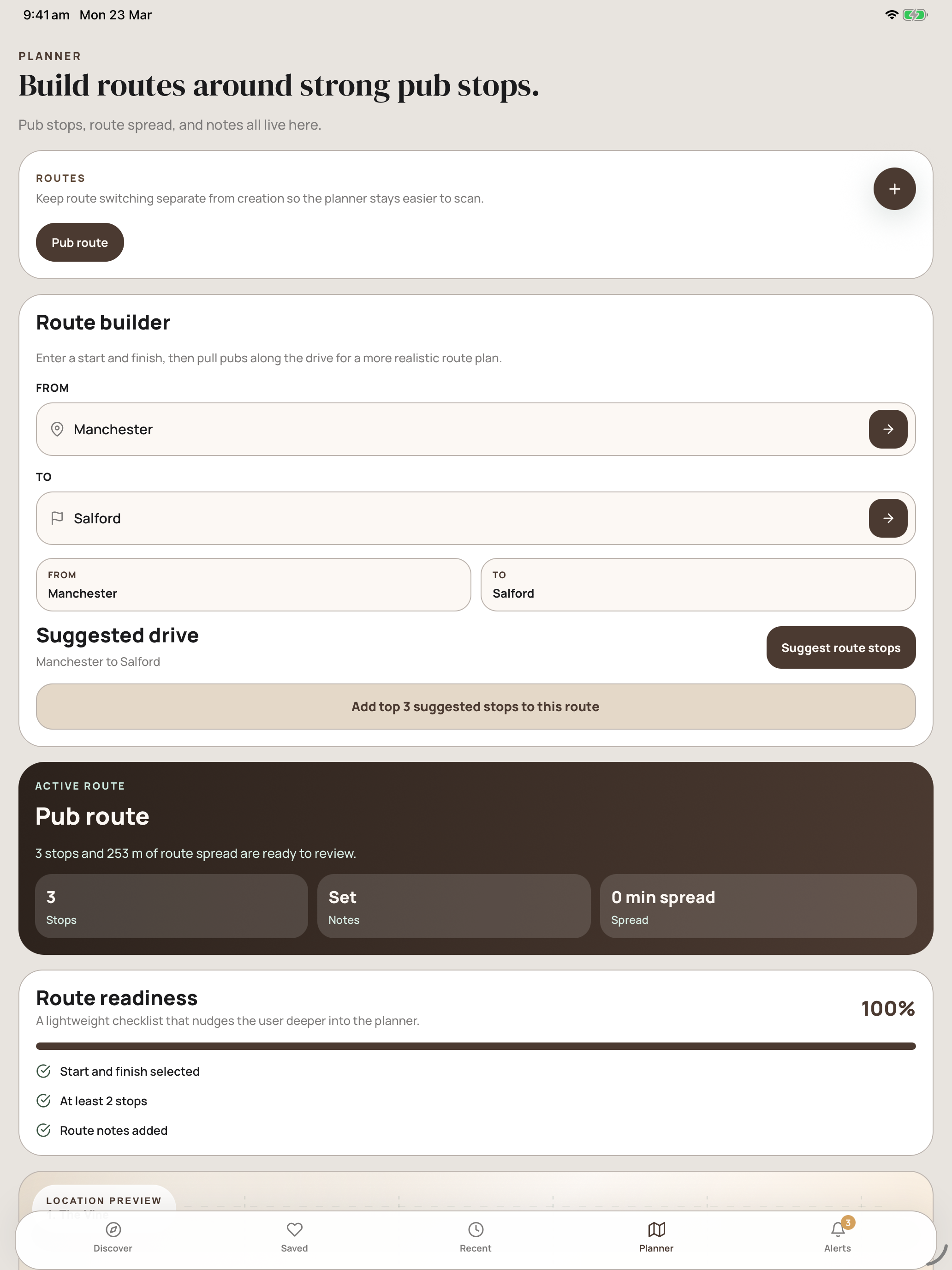Select the Pub route chip

click(x=80, y=242)
